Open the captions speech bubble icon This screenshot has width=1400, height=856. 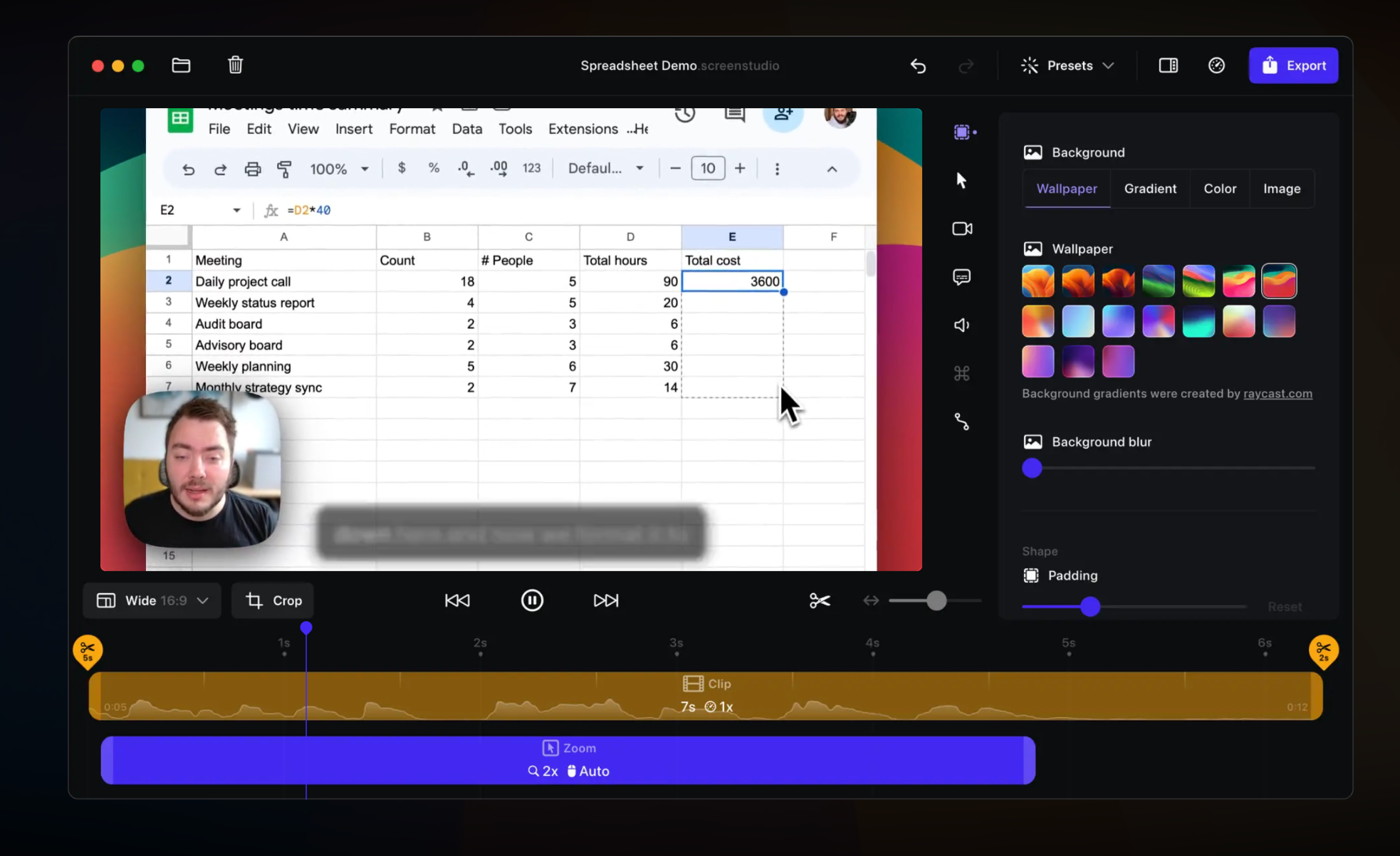tap(961, 277)
